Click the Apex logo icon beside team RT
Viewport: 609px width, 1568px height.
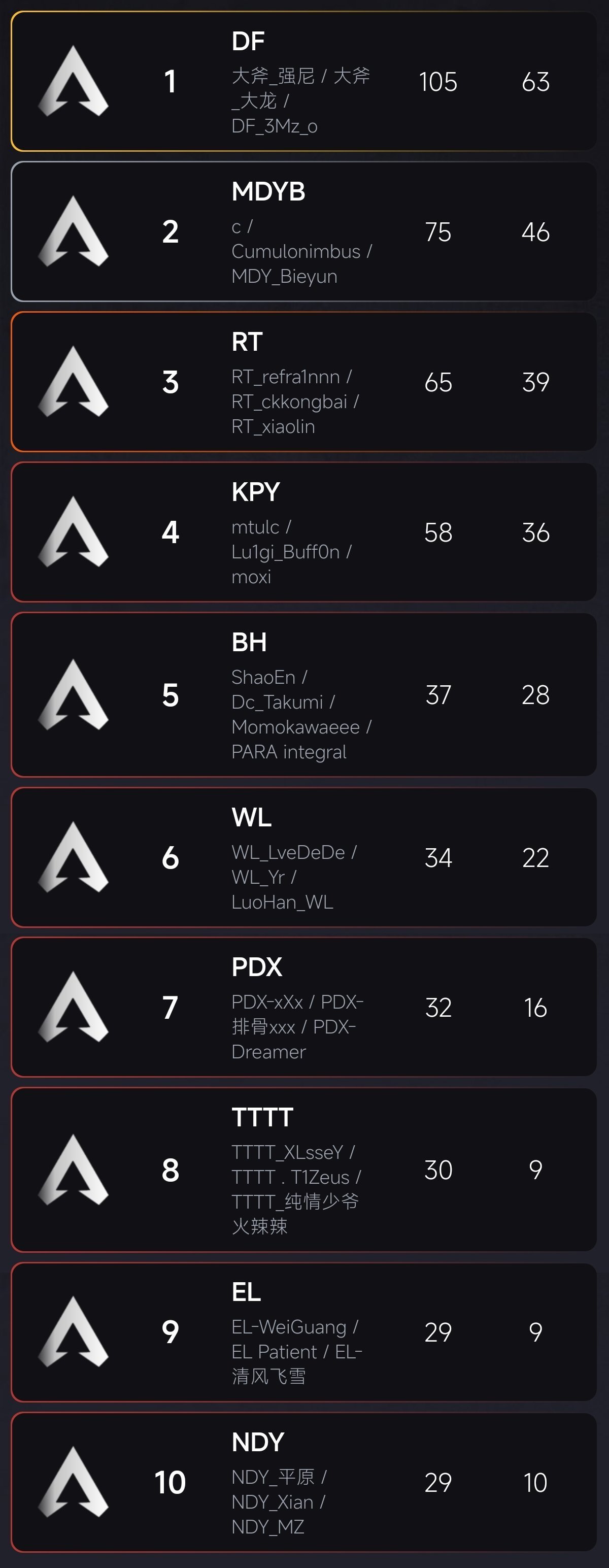click(x=74, y=382)
